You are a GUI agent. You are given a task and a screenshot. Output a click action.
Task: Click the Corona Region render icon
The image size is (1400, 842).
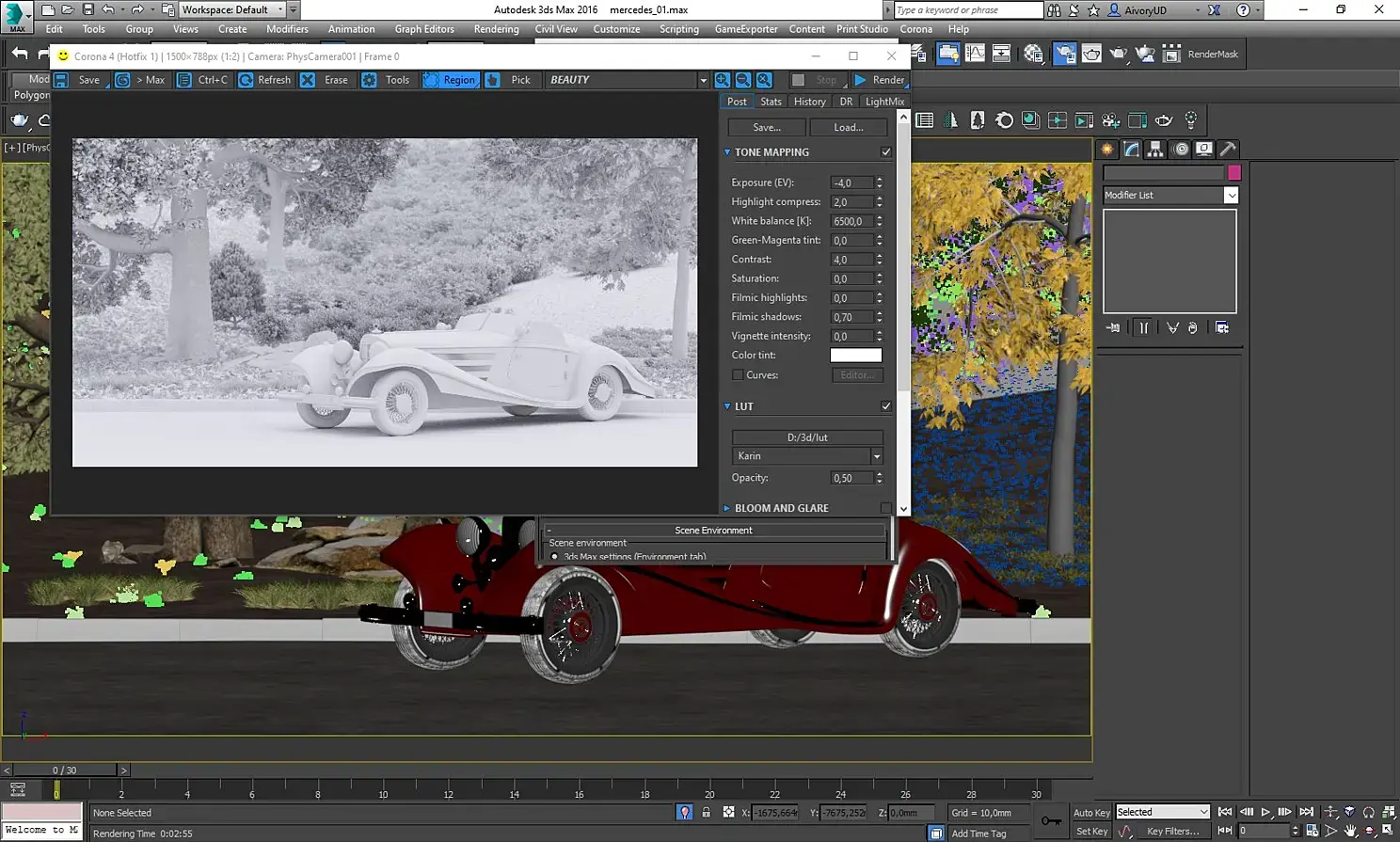point(432,80)
